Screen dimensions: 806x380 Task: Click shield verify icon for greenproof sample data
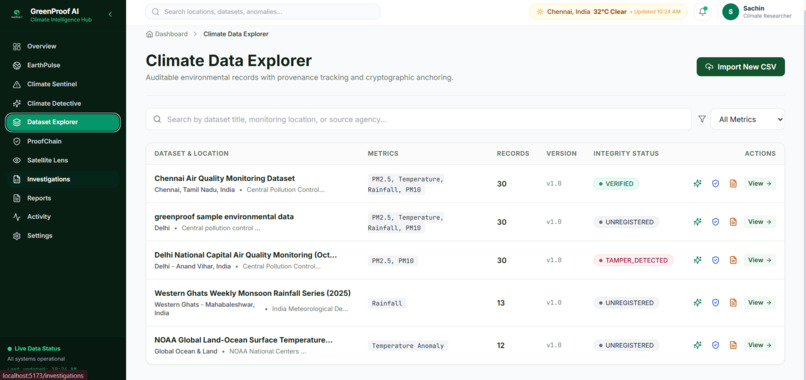click(x=715, y=222)
